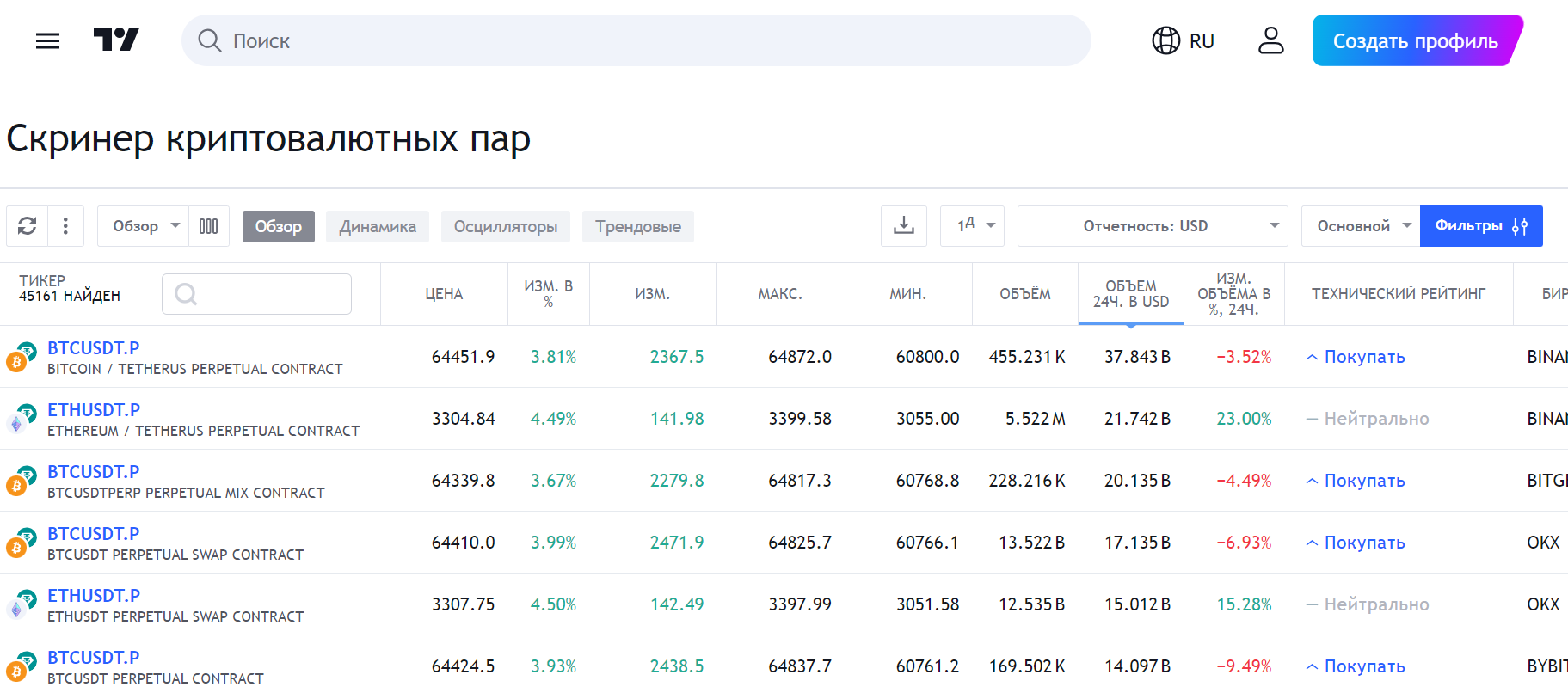Click the price value 64451.9
This screenshot has height=687, width=1568.
(x=463, y=357)
